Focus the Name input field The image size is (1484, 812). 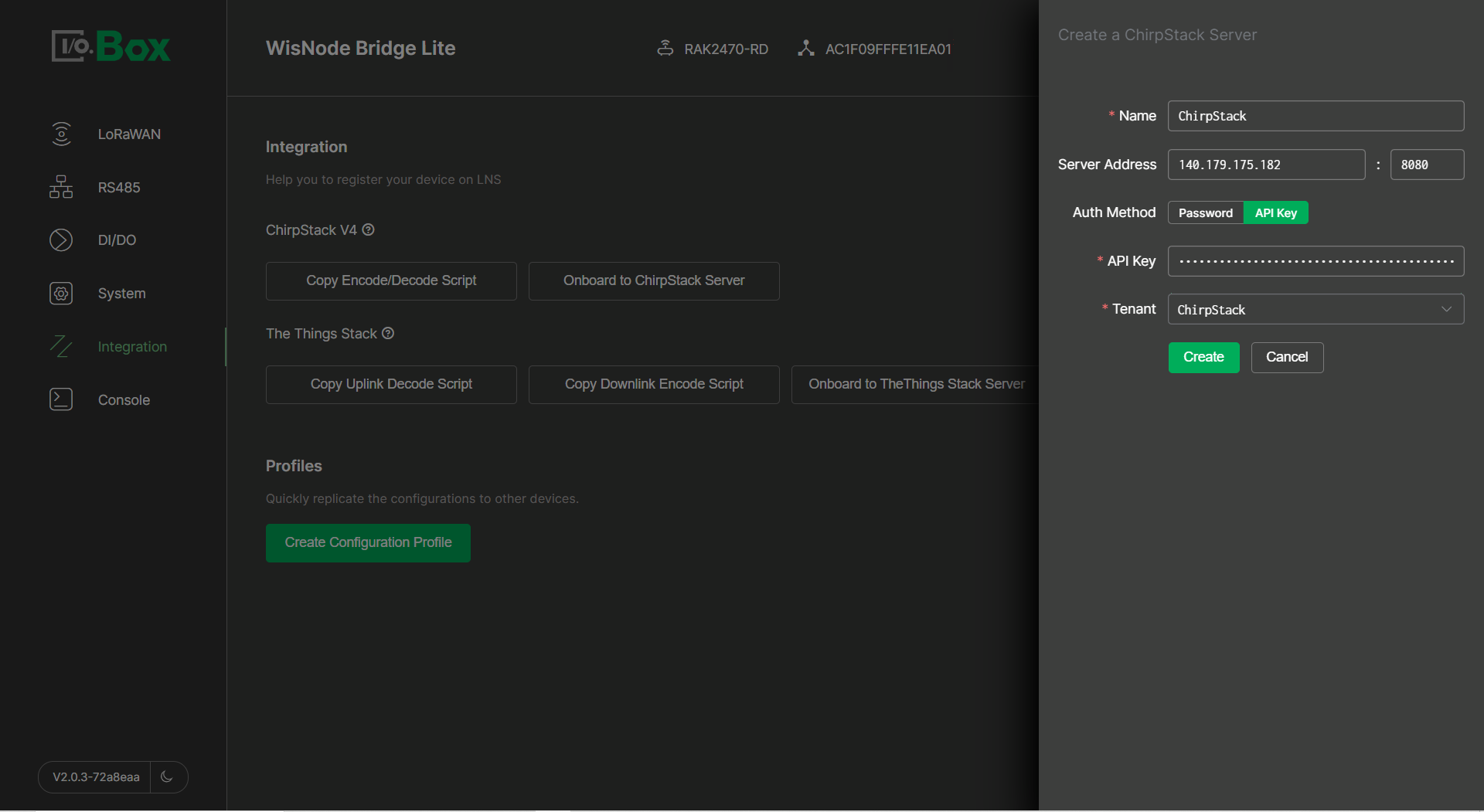pos(1316,116)
